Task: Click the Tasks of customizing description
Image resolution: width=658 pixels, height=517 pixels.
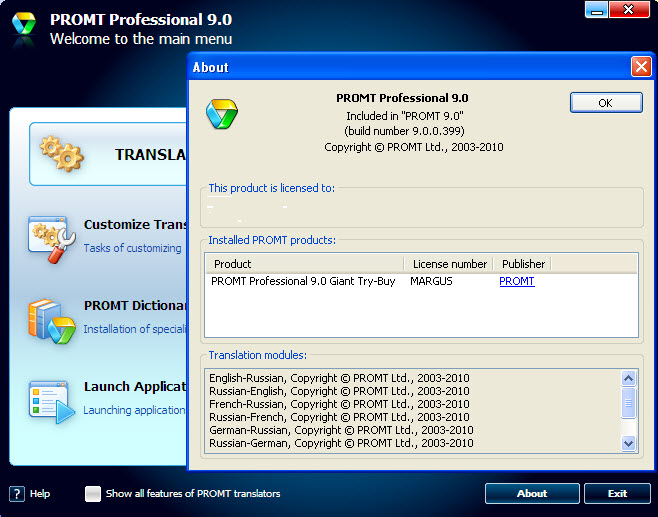Action: [x=133, y=248]
